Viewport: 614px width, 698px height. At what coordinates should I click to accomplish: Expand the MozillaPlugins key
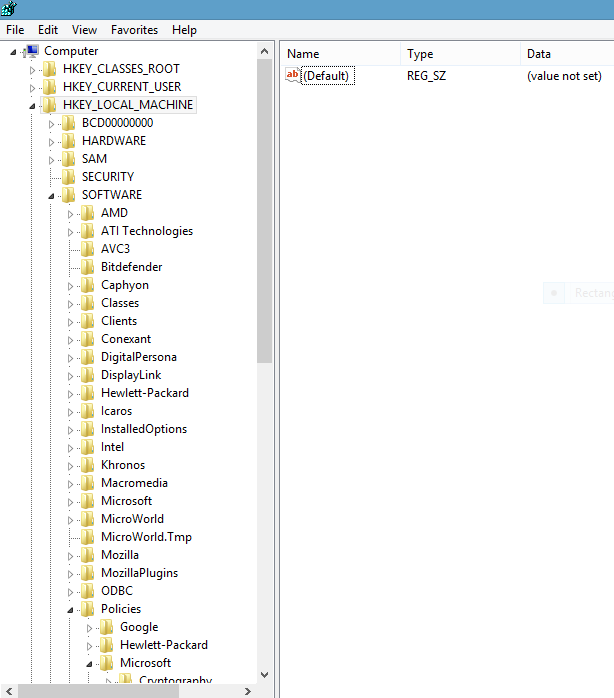[70, 574]
